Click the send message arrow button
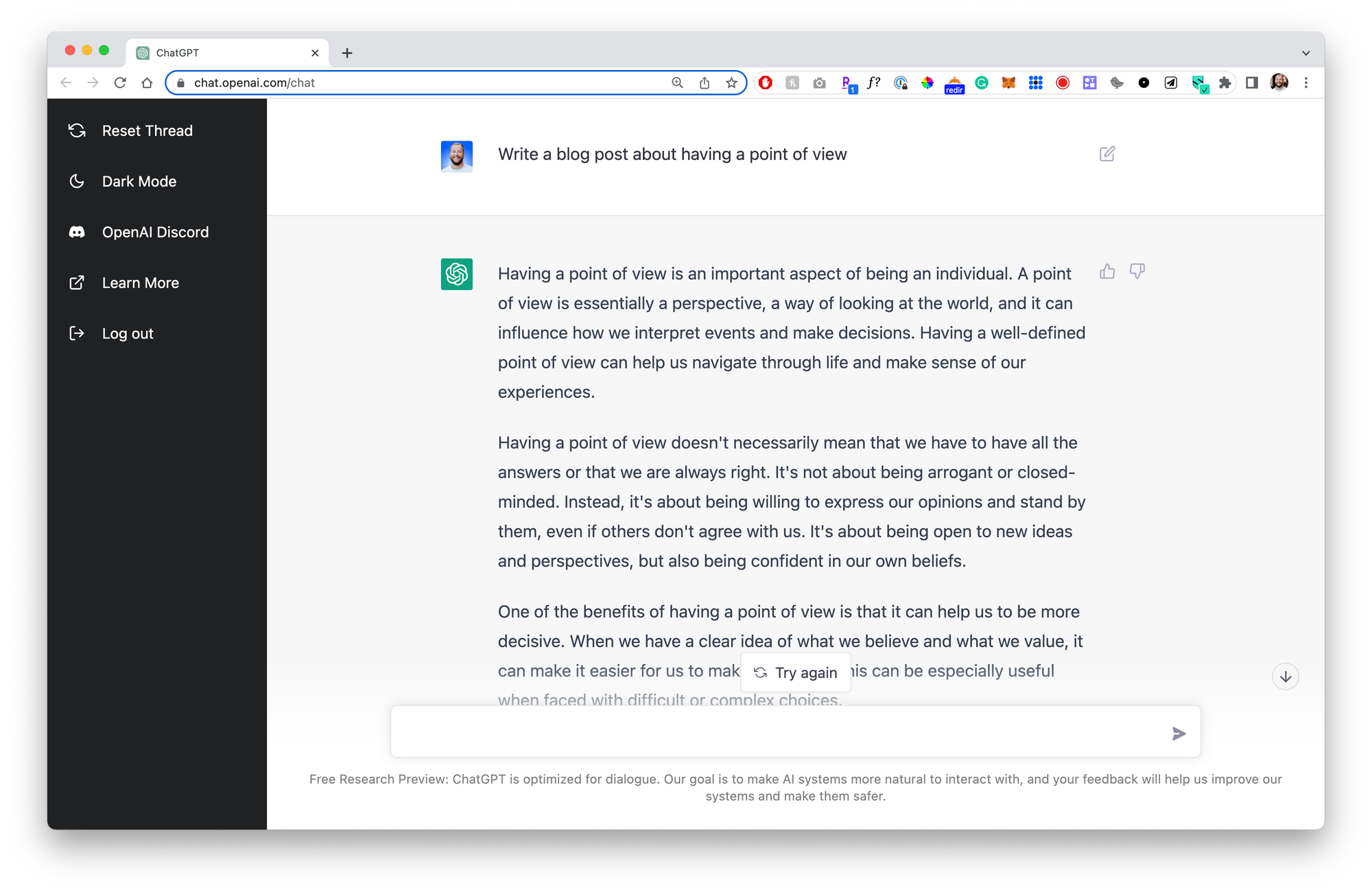The height and width of the screenshot is (892, 1372). (1178, 733)
